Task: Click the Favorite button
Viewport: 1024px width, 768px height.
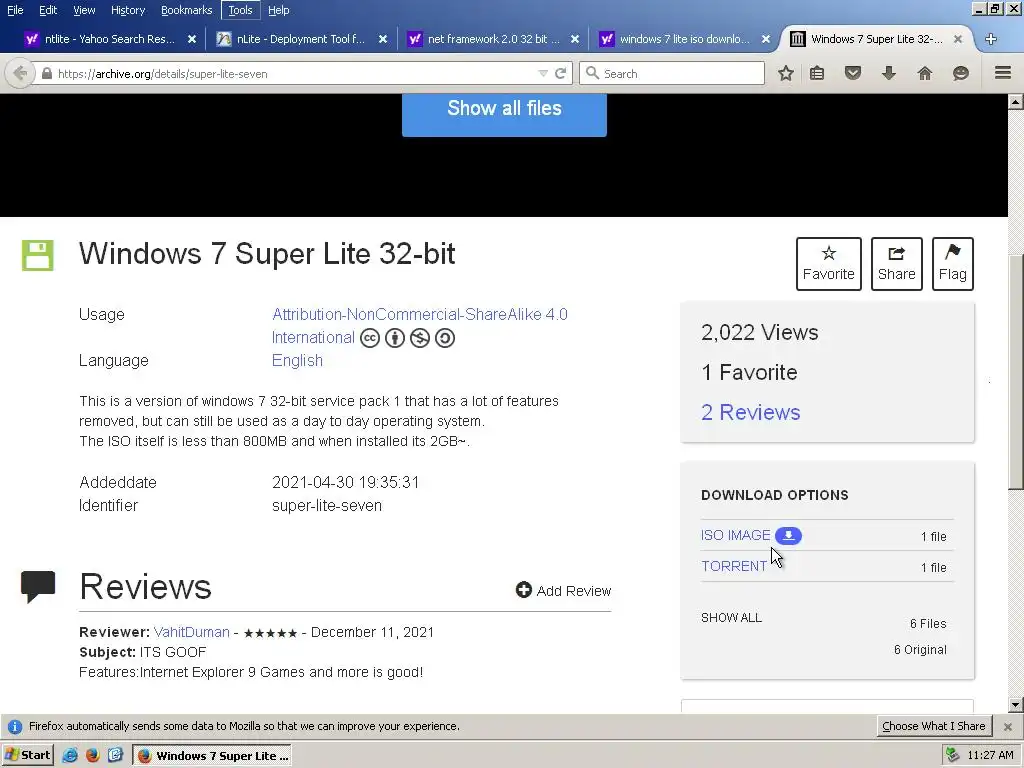Action: point(829,264)
